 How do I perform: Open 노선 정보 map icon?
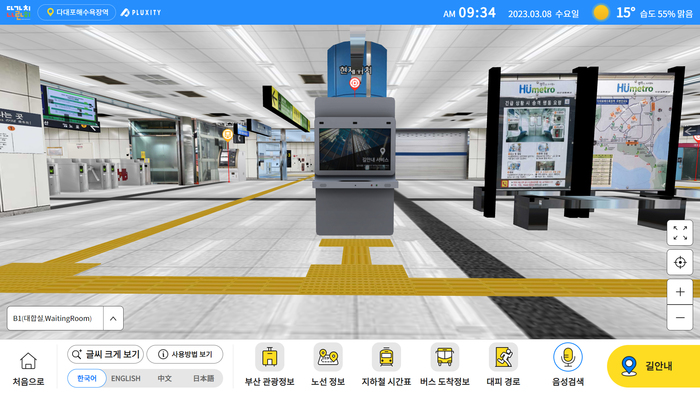click(328, 357)
